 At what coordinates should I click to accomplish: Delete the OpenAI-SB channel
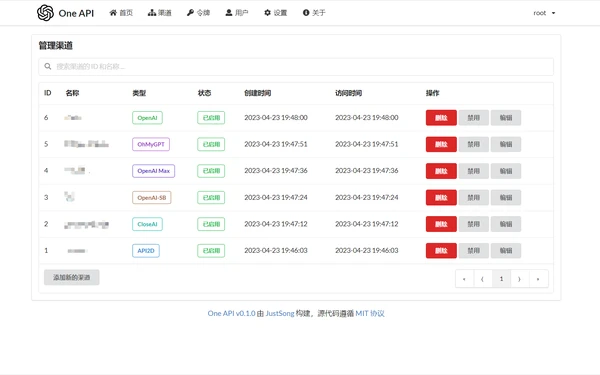(441, 197)
